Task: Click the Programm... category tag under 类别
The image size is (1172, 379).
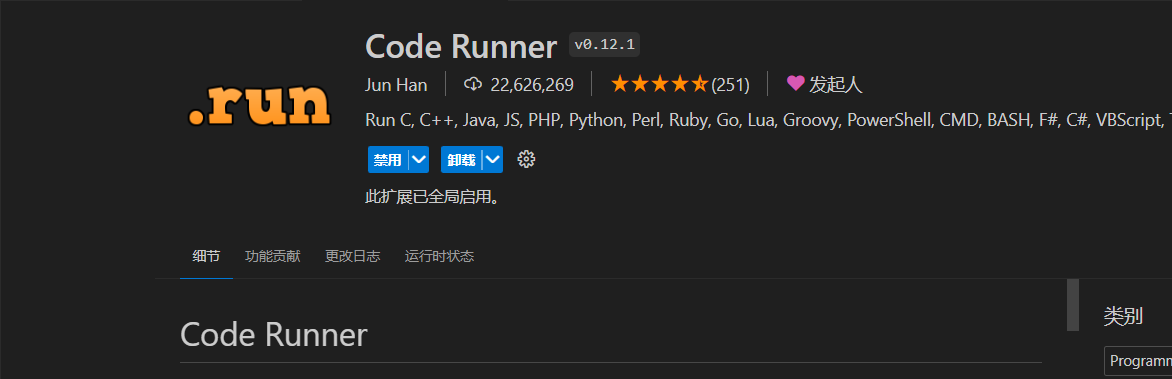Action: click(1138, 361)
